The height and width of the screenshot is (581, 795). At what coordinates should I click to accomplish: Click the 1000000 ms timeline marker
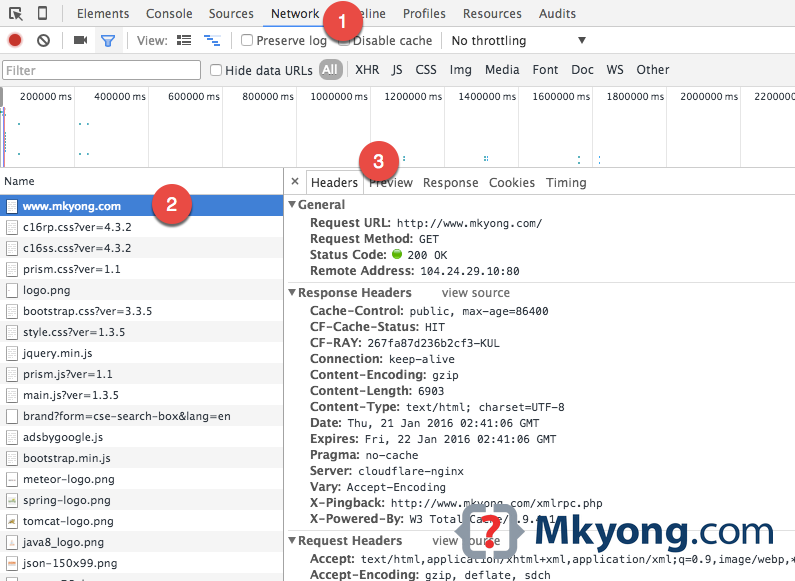339,96
